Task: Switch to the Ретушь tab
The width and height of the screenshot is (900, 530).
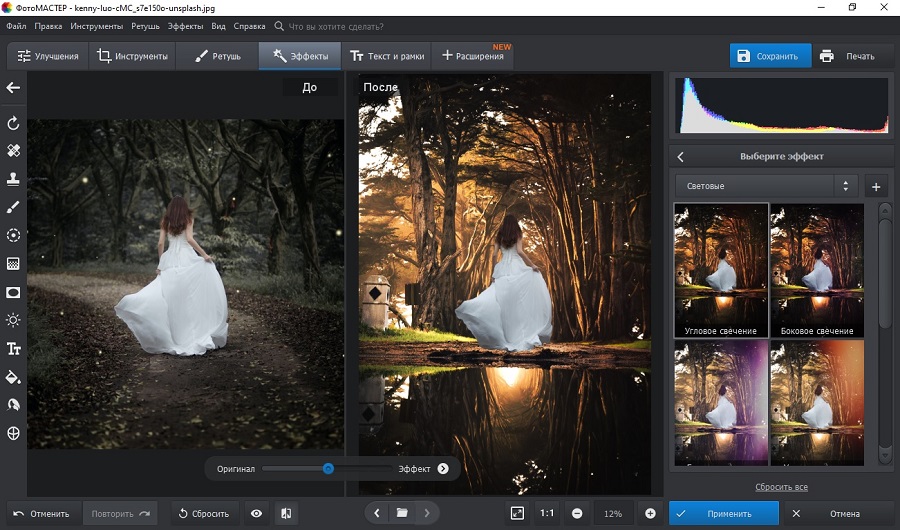Action: click(x=218, y=56)
